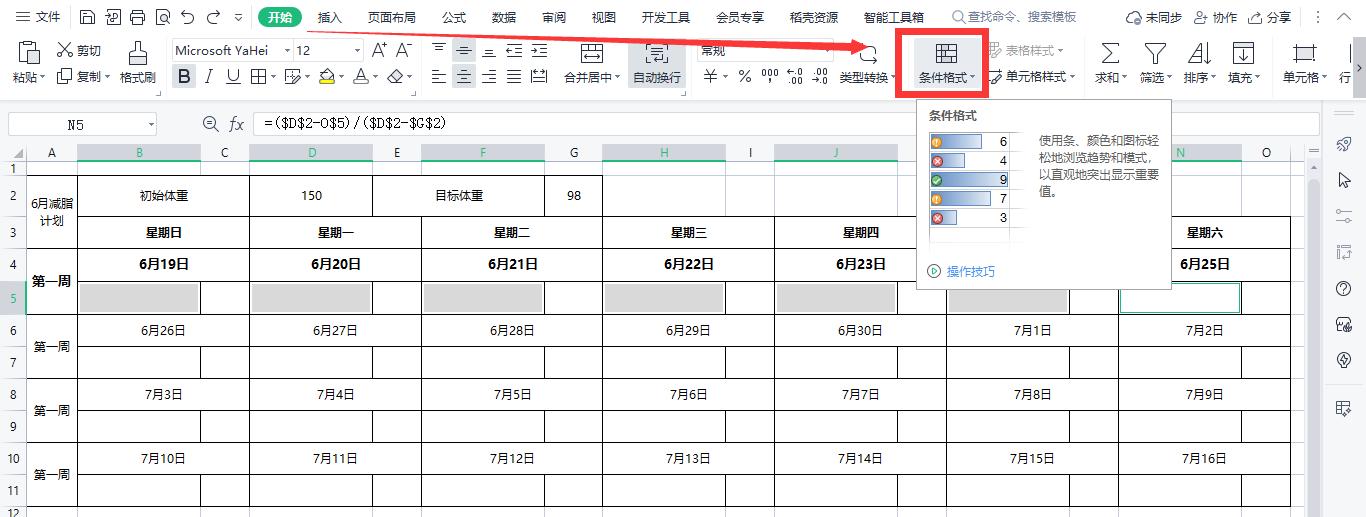
Task: Open the 审阅 Review tab
Action: point(554,18)
